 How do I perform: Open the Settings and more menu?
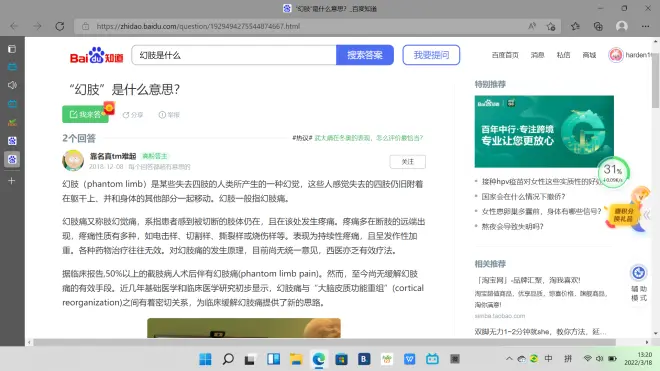[x=645, y=26]
